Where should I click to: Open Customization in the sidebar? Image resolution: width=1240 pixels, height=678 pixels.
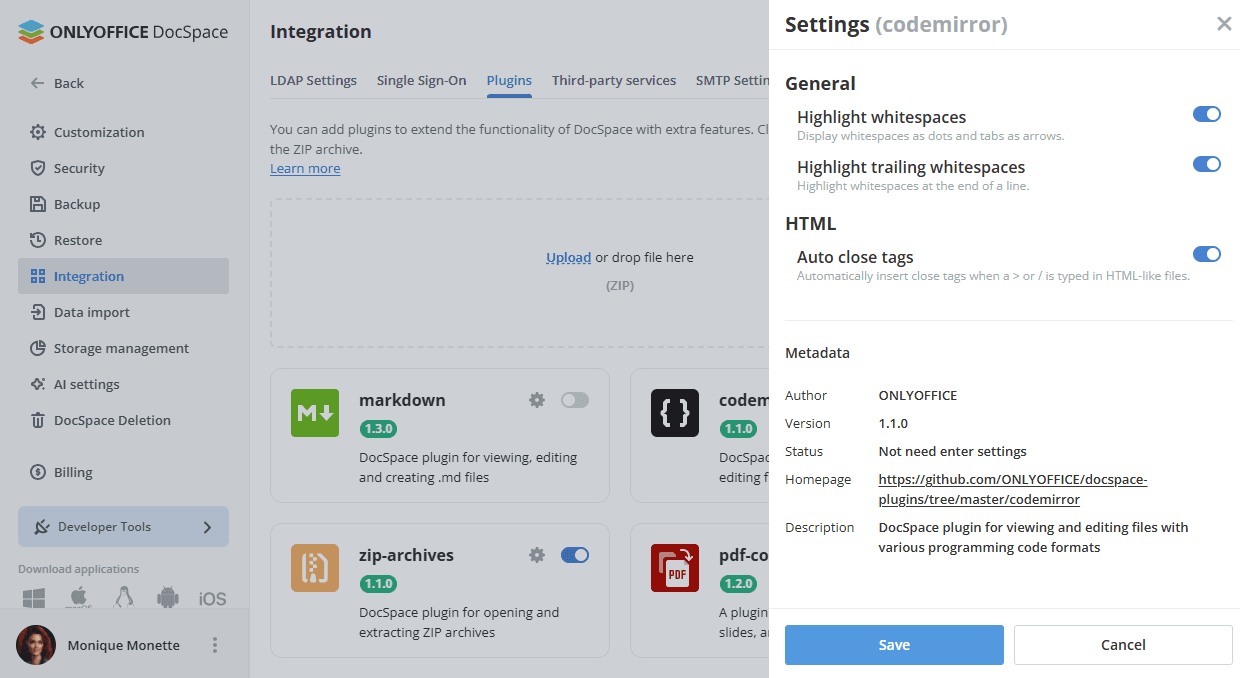pyautogui.click(x=123, y=132)
